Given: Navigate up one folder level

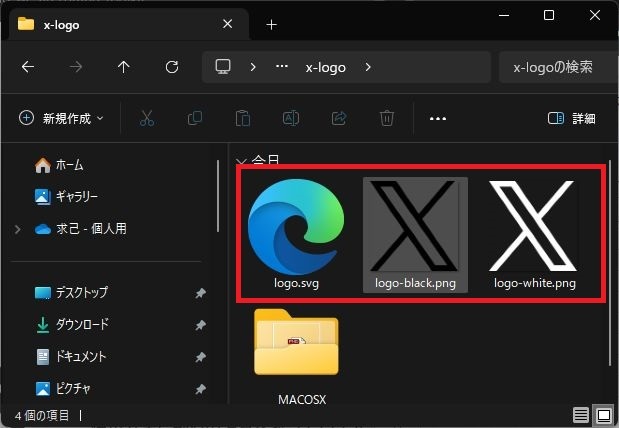Looking at the screenshot, I should point(124,67).
